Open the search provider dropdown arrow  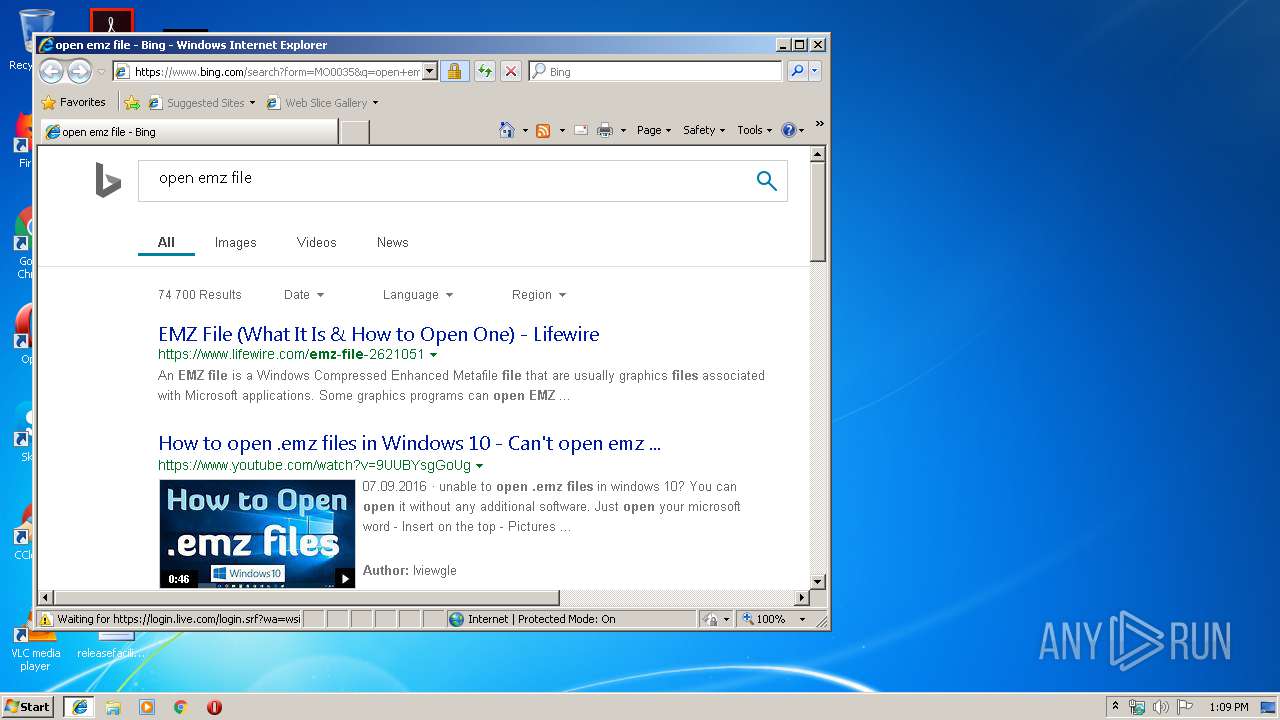[x=815, y=71]
